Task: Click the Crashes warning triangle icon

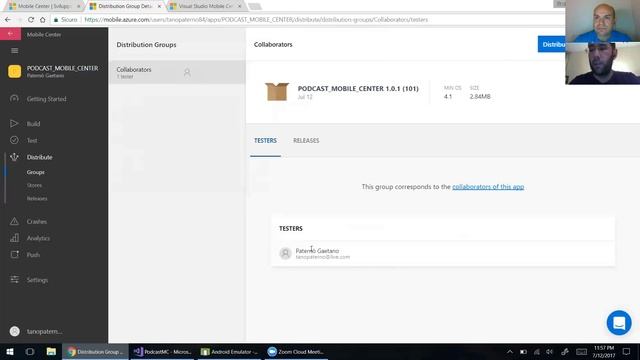Action: (x=14, y=221)
